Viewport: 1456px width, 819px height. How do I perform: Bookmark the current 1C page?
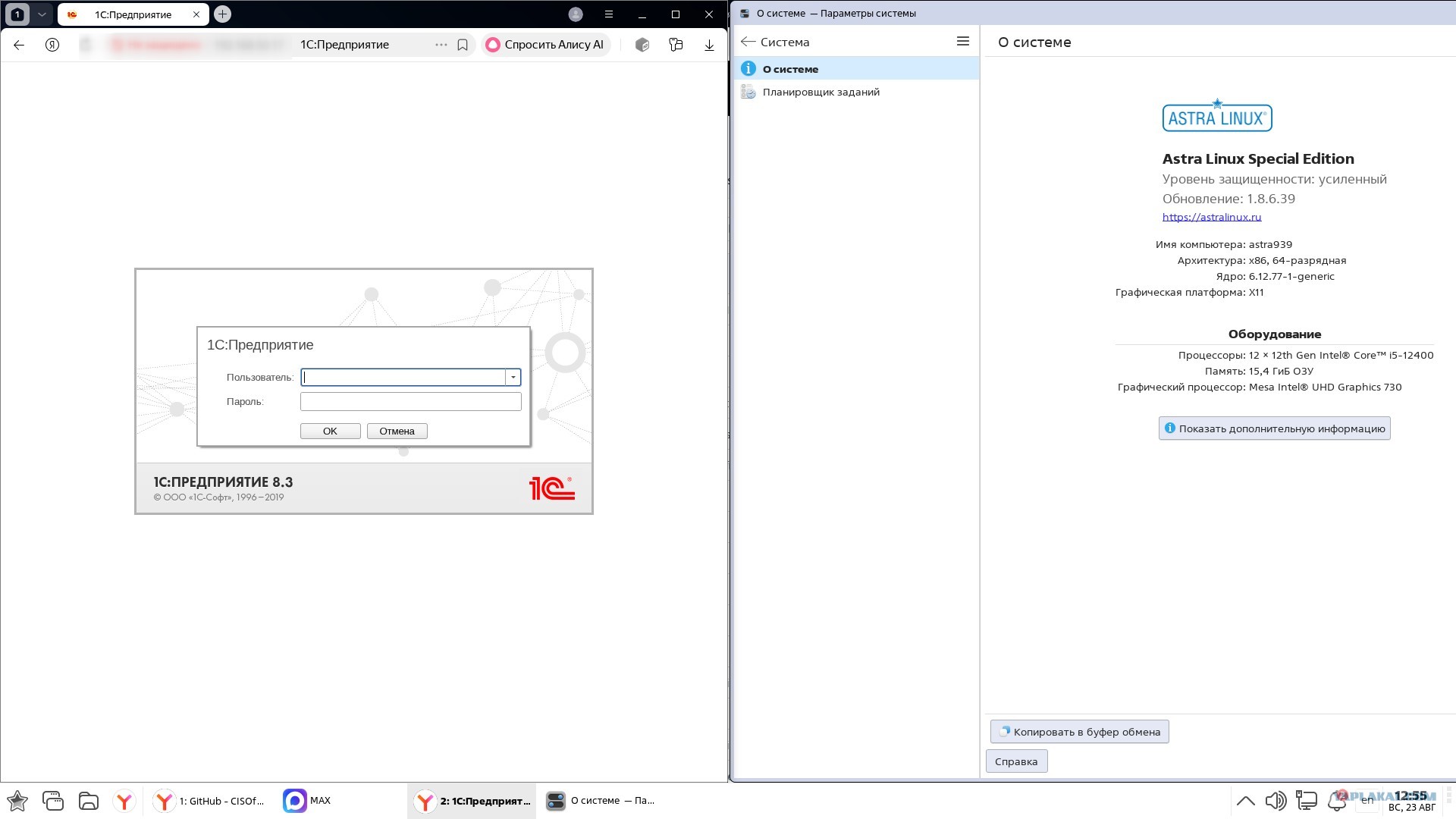click(x=463, y=45)
